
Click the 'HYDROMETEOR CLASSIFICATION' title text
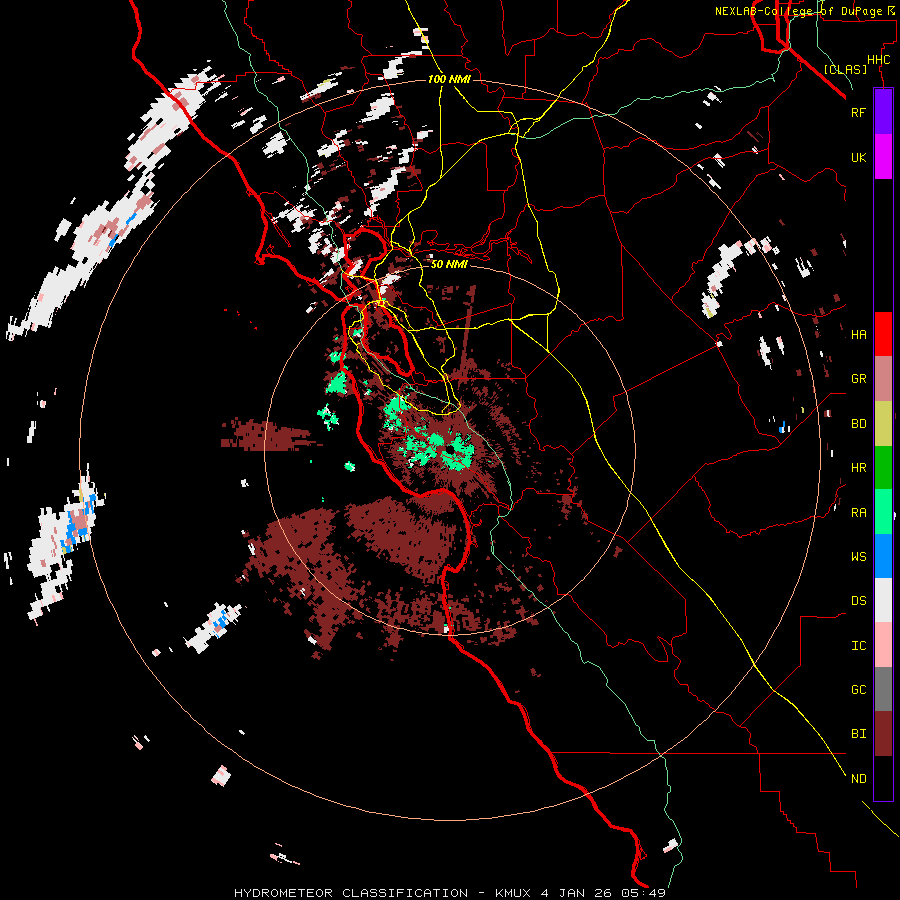pos(351,893)
